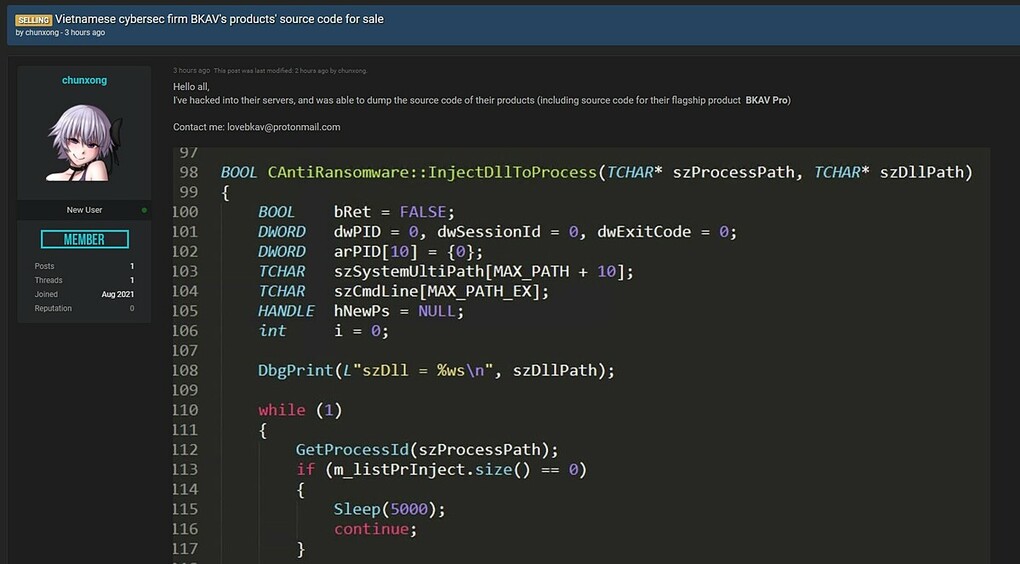1020x564 pixels.
Task: Click the Joined Aug 2021 date
Action: coord(117,294)
